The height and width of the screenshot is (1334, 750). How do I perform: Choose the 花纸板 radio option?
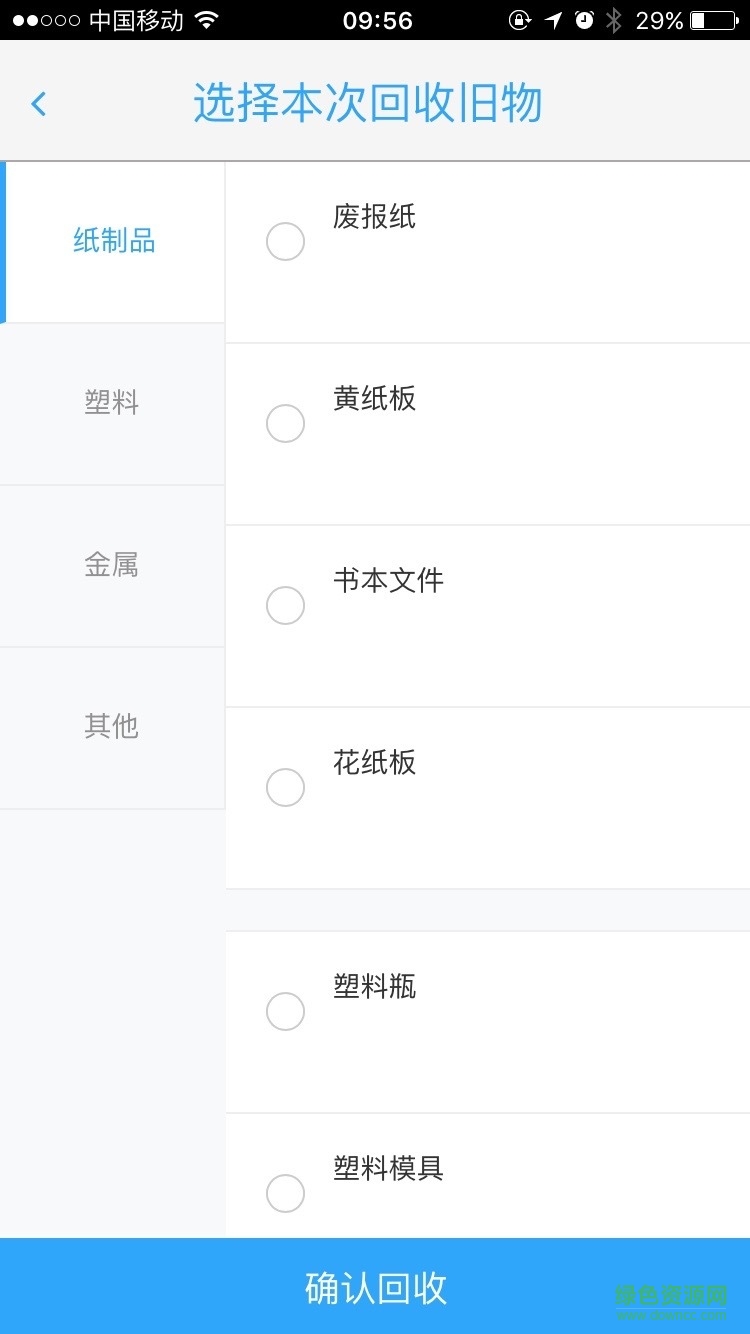[x=285, y=788]
